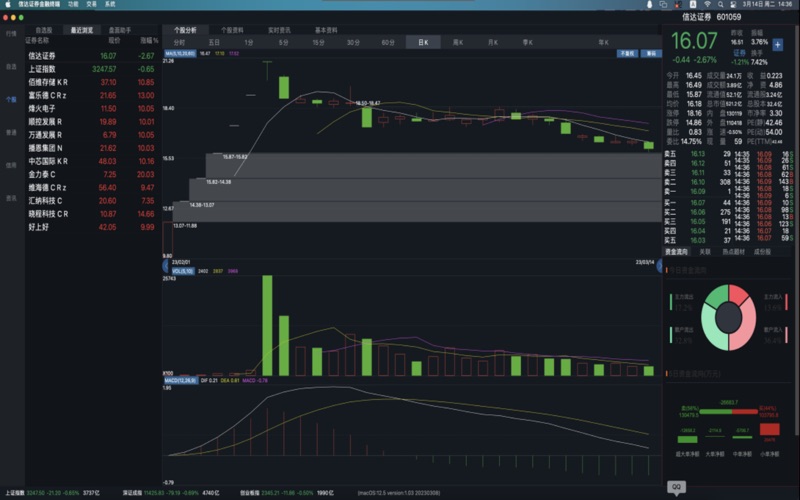This screenshot has width=800, height=500.
Task: Select 烽火电子 in the recent list
Action: (x=93, y=109)
